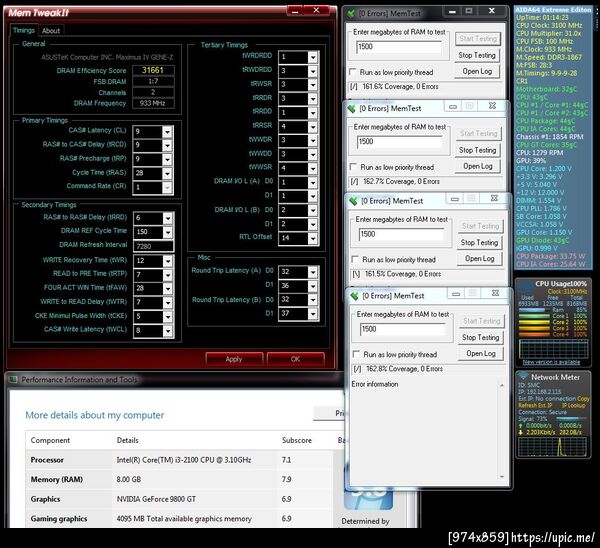Open Log in the 162.8% coverage MemTest
600x548 pixels.
tap(481, 354)
